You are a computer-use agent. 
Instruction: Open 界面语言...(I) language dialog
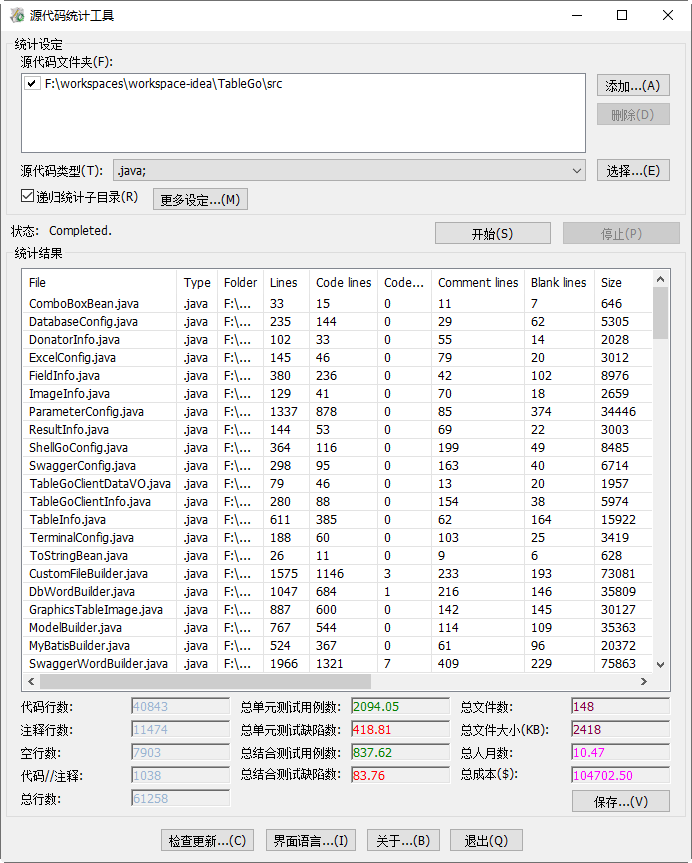click(x=311, y=840)
